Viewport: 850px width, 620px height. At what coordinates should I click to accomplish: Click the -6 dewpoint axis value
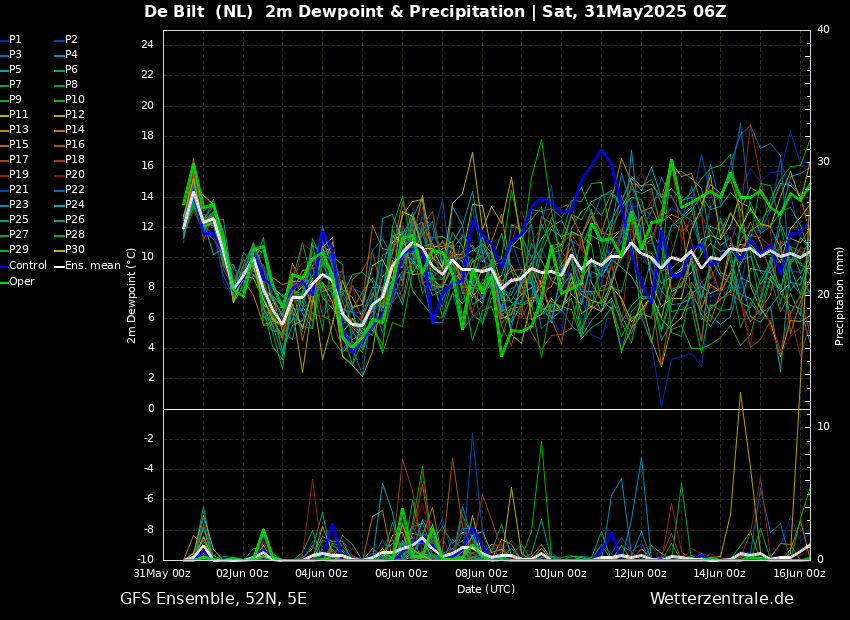(149, 499)
